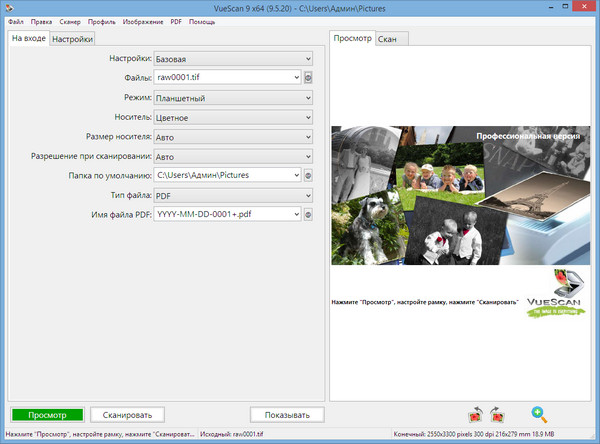Screen dimensions: 600x444
Task: Open the Сканер menu
Action: point(70,21)
